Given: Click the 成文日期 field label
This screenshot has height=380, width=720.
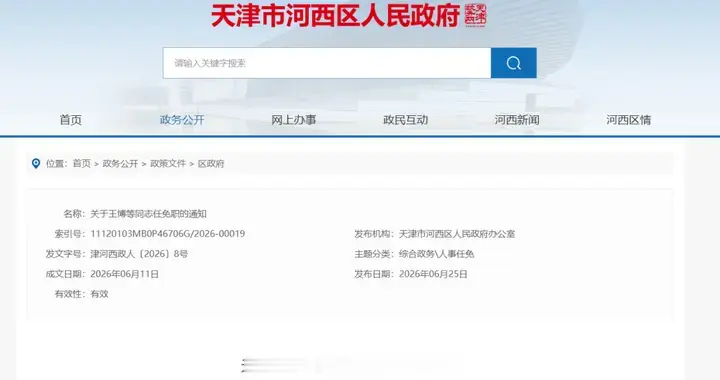Looking at the screenshot, I should [66, 274].
